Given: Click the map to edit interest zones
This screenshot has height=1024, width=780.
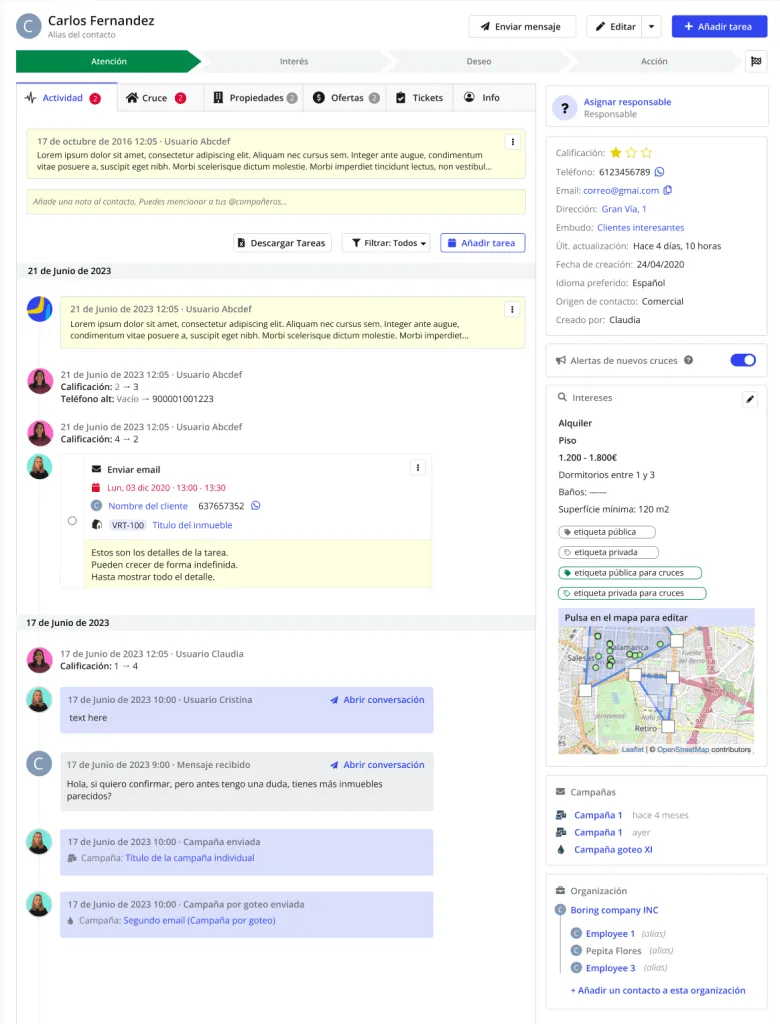Looking at the screenshot, I should click(657, 690).
